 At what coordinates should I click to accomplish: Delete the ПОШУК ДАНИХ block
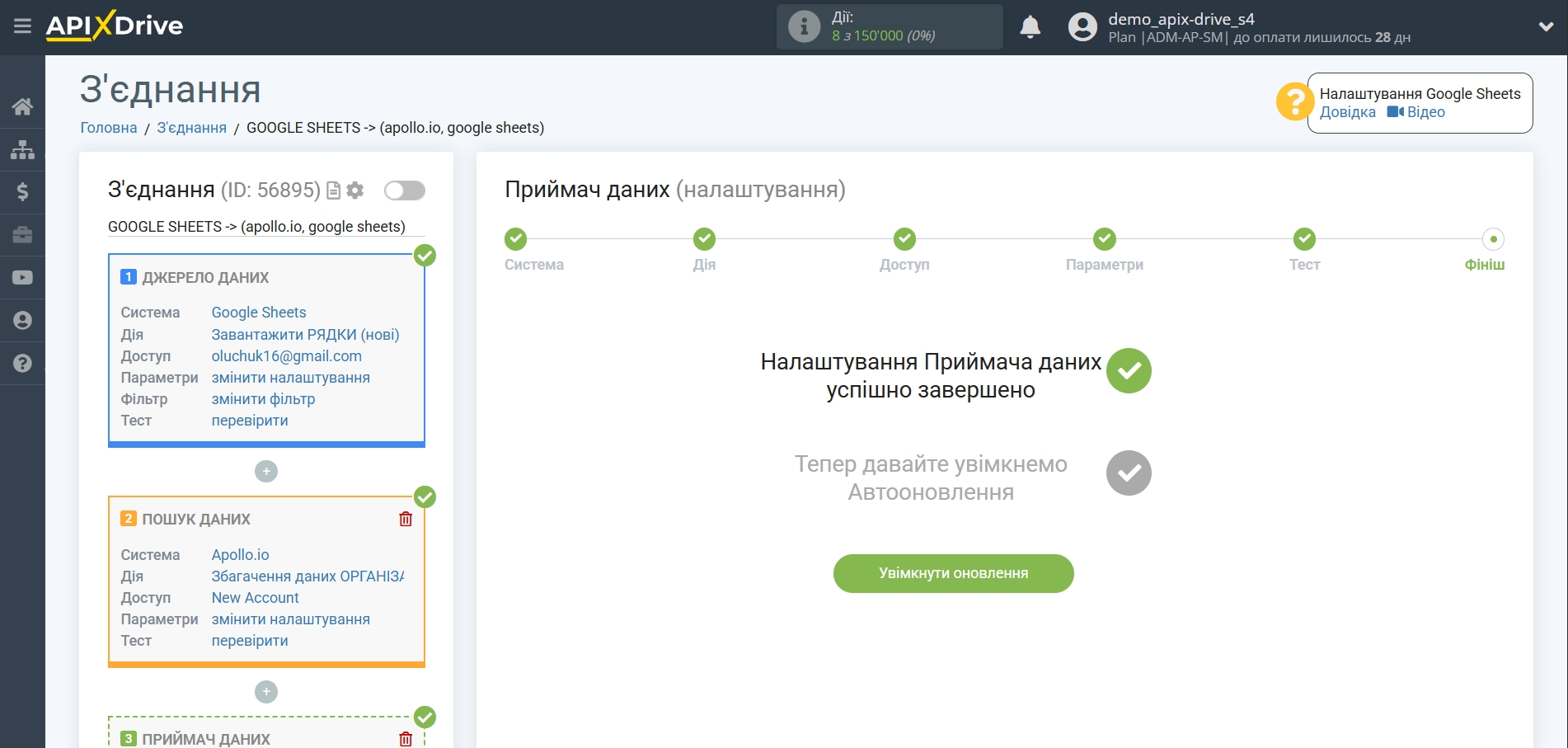(406, 519)
